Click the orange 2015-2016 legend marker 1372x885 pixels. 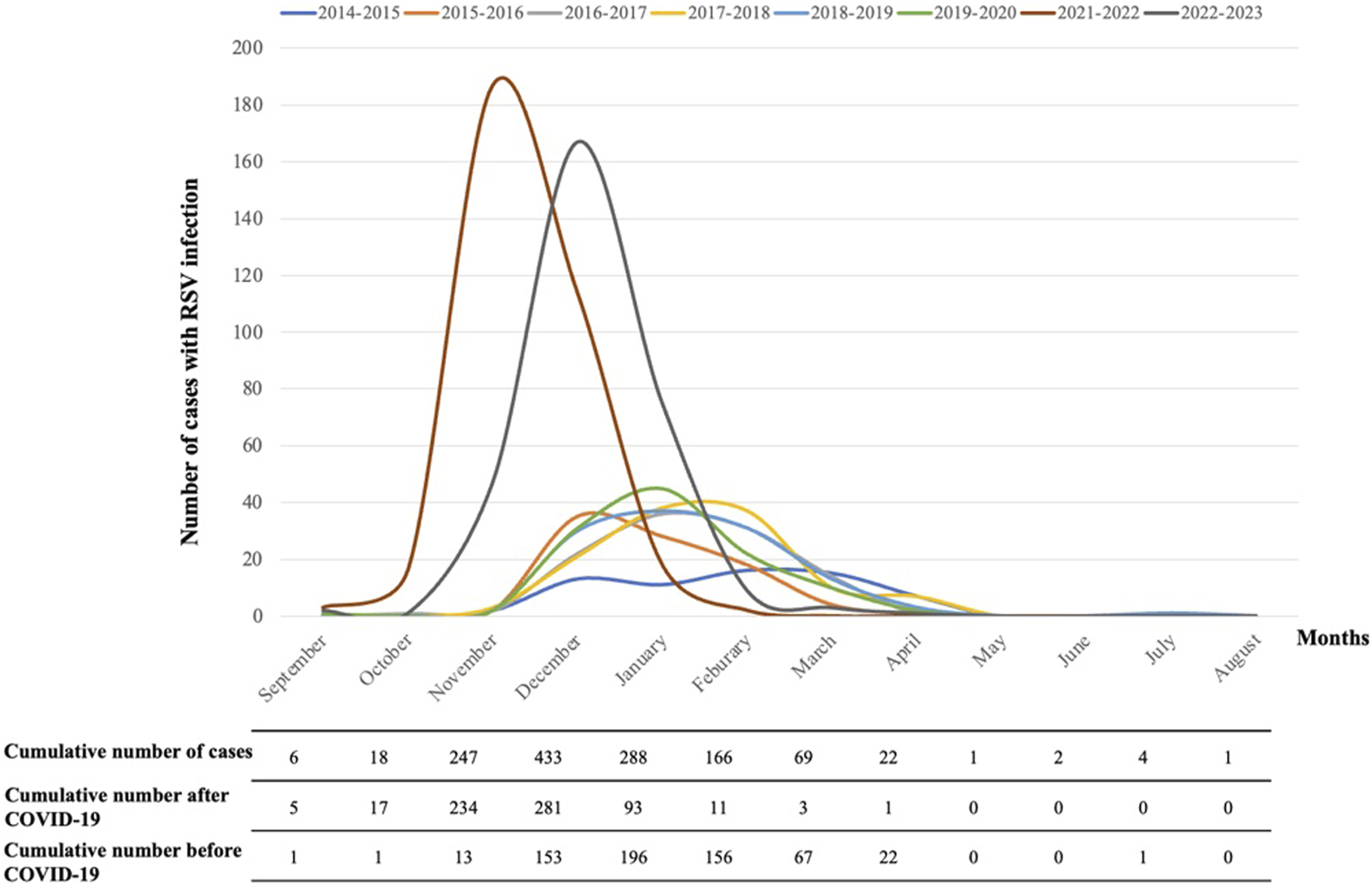click(x=422, y=13)
